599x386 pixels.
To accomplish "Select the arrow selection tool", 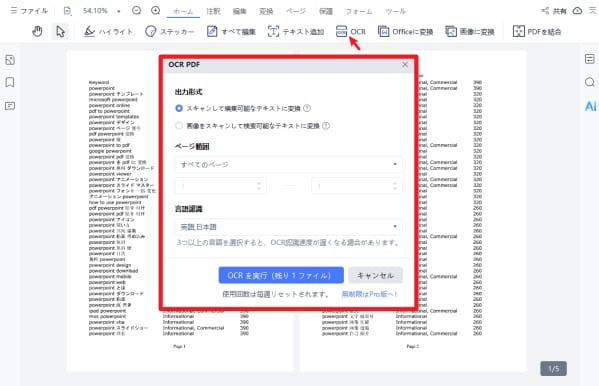I will point(60,31).
